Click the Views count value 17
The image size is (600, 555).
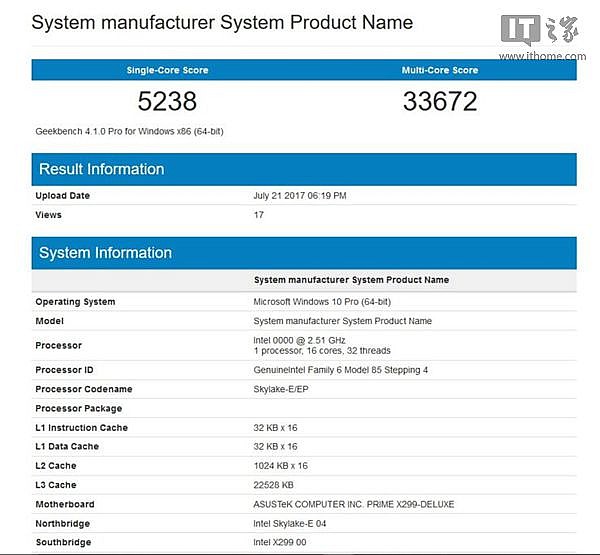[x=259, y=215]
